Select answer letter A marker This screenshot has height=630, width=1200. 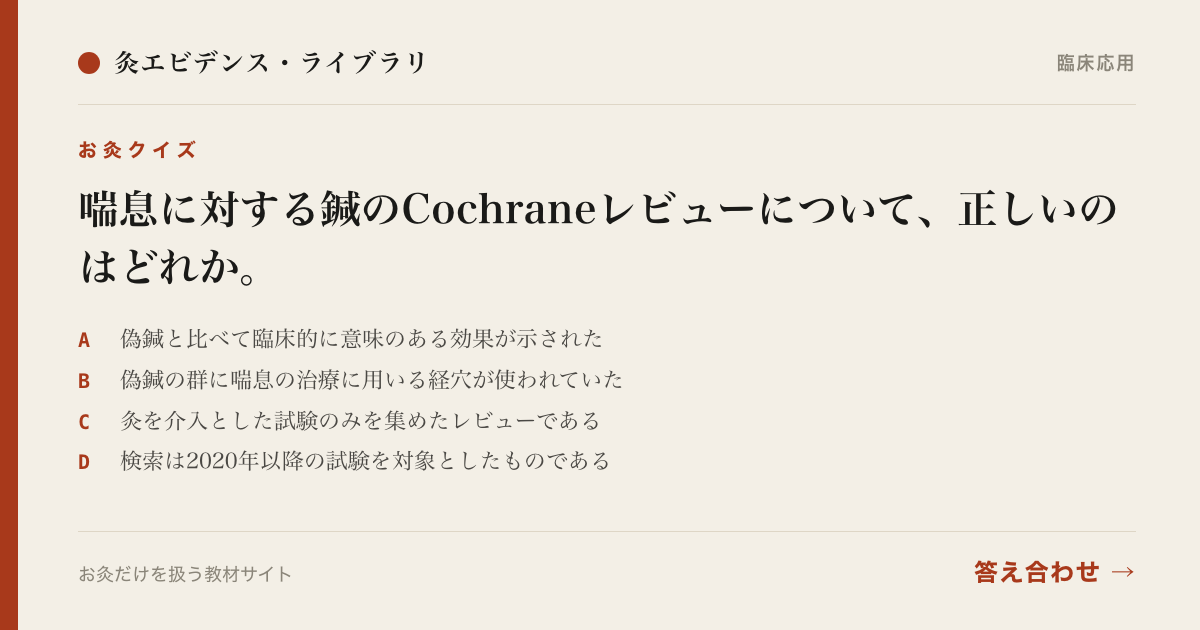[84, 340]
